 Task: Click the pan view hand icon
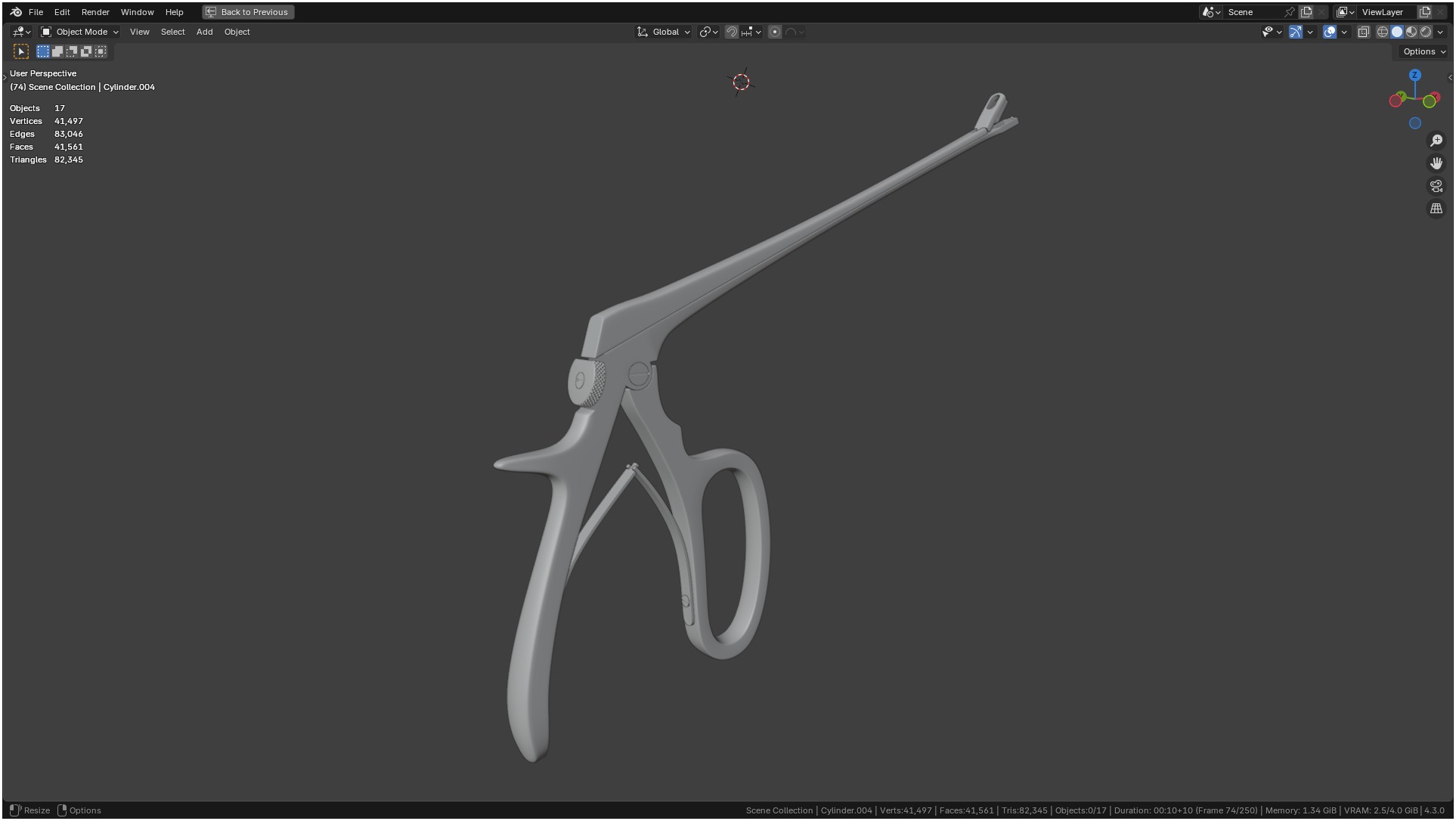pyautogui.click(x=1436, y=163)
